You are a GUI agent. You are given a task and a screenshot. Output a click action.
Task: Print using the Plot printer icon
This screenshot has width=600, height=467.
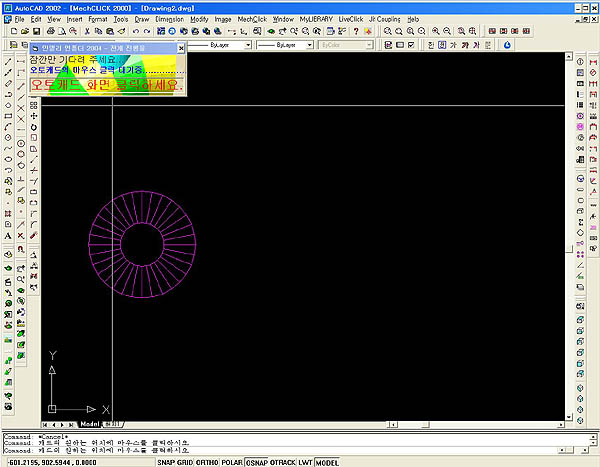(51, 31)
